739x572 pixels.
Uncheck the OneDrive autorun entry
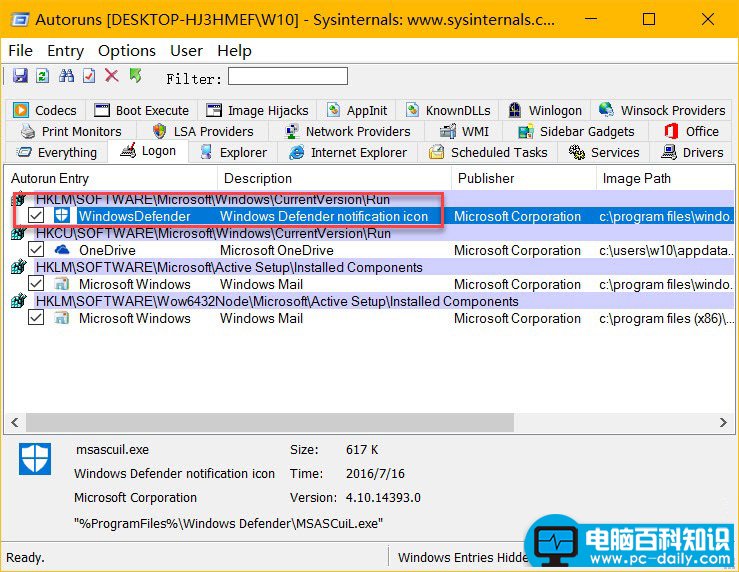click(x=36, y=250)
